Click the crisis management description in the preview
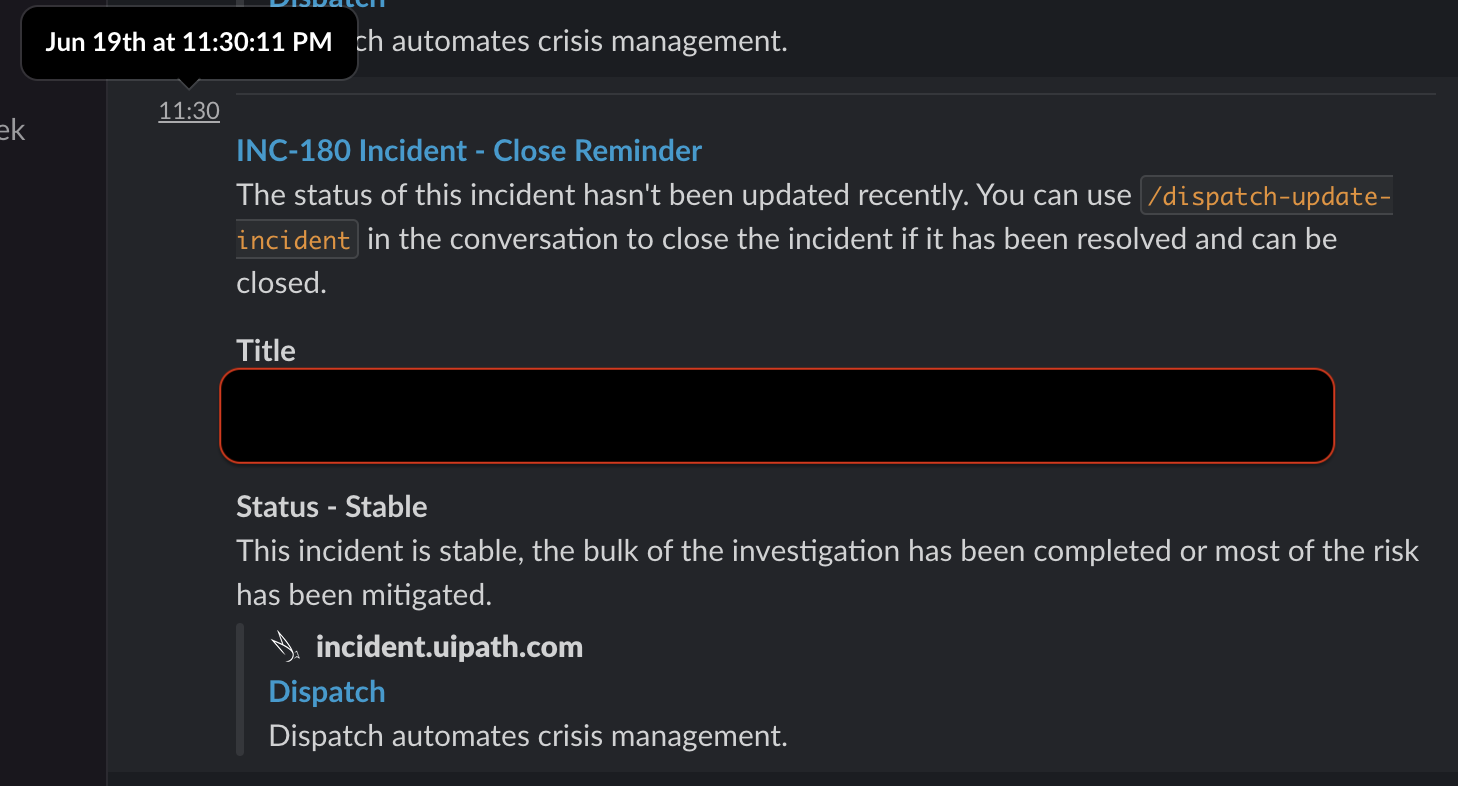1458x786 pixels. pyautogui.click(x=528, y=735)
